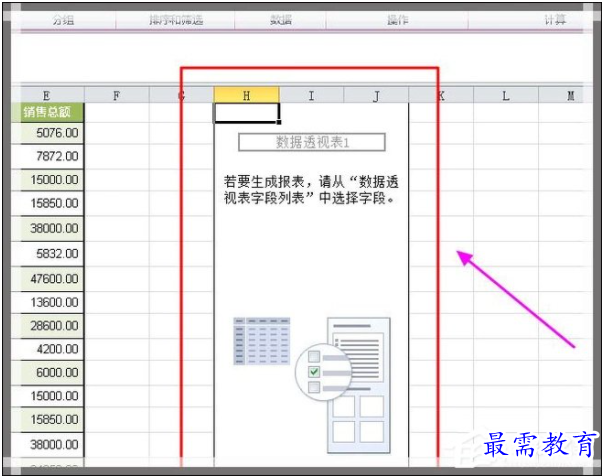Click the 分组 ribbon group label
605x476 pixels.
63,20
